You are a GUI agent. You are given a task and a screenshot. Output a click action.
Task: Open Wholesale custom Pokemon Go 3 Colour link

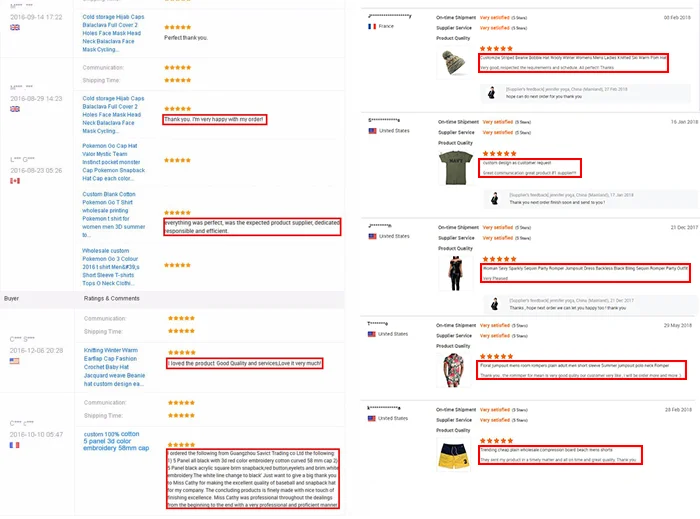tap(111, 267)
